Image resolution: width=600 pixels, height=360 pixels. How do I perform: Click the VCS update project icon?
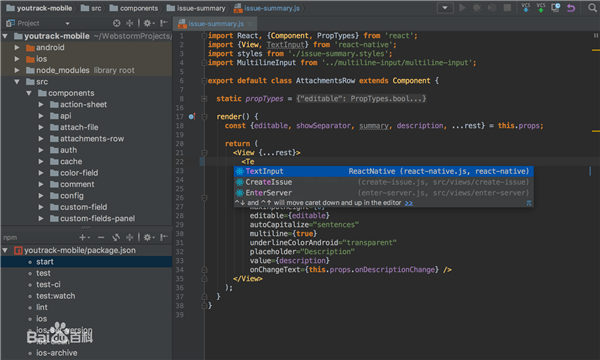pos(526,8)
